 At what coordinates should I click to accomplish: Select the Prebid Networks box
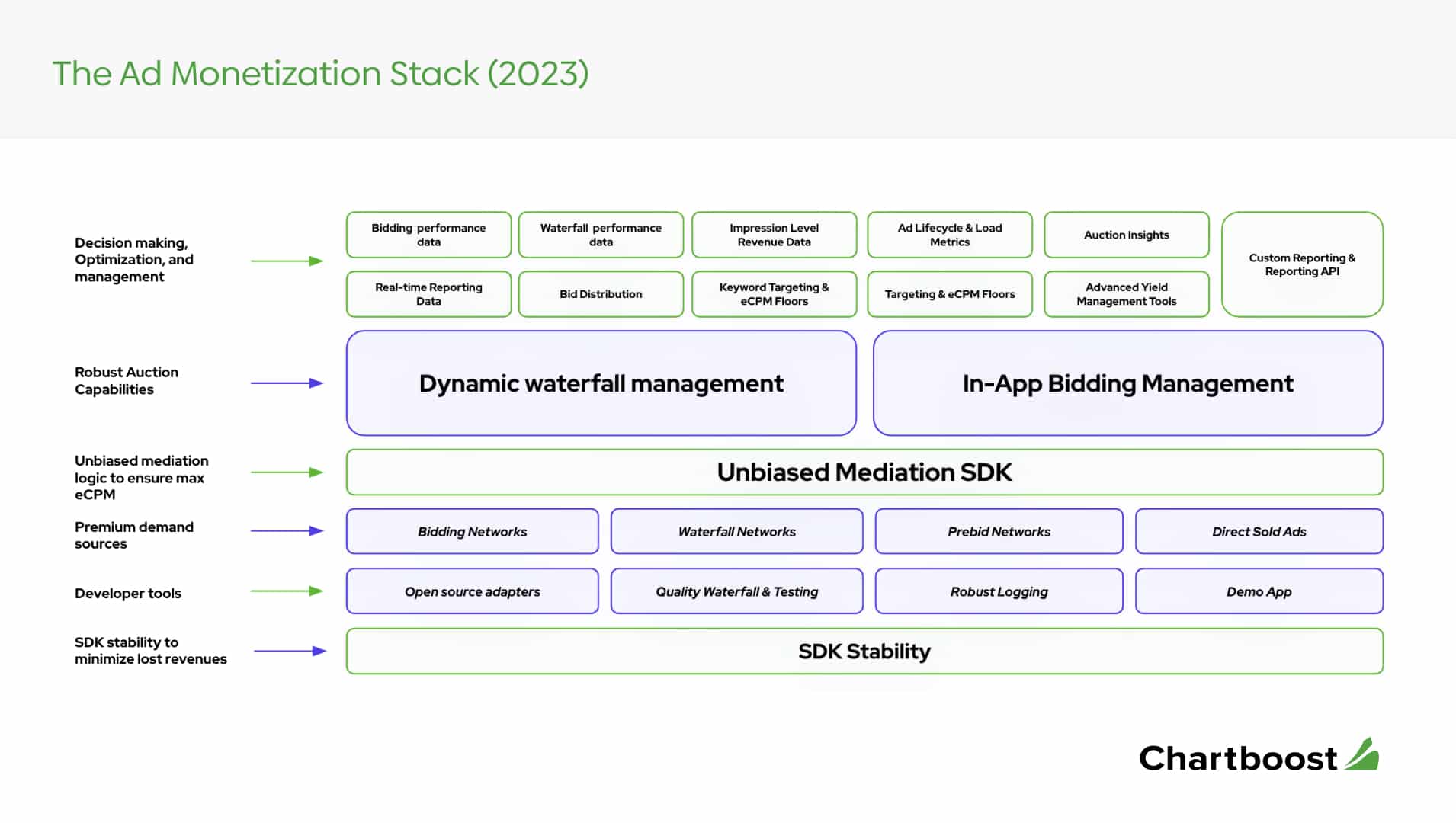tap(999, 531)
